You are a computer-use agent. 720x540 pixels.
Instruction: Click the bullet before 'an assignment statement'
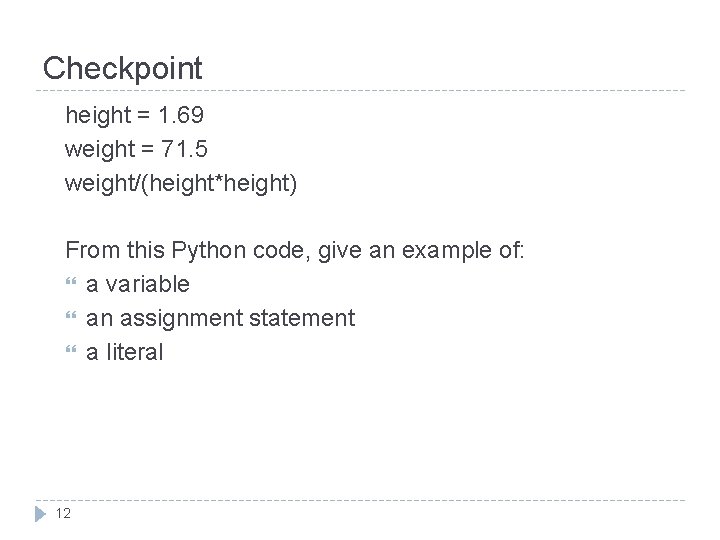[x=70, y=319]
